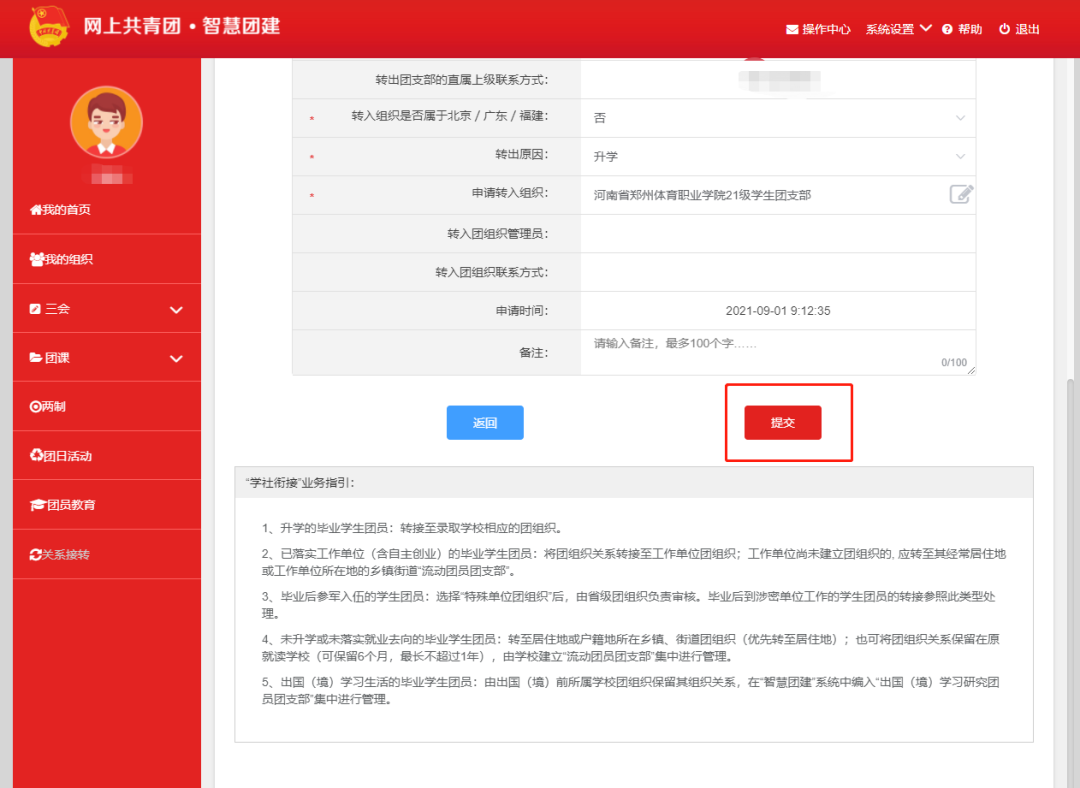Image resolution: width=1080 pixels, height=788 pixels.
Task: Open the 转出原因 dropdown
Action: (958, 156)
